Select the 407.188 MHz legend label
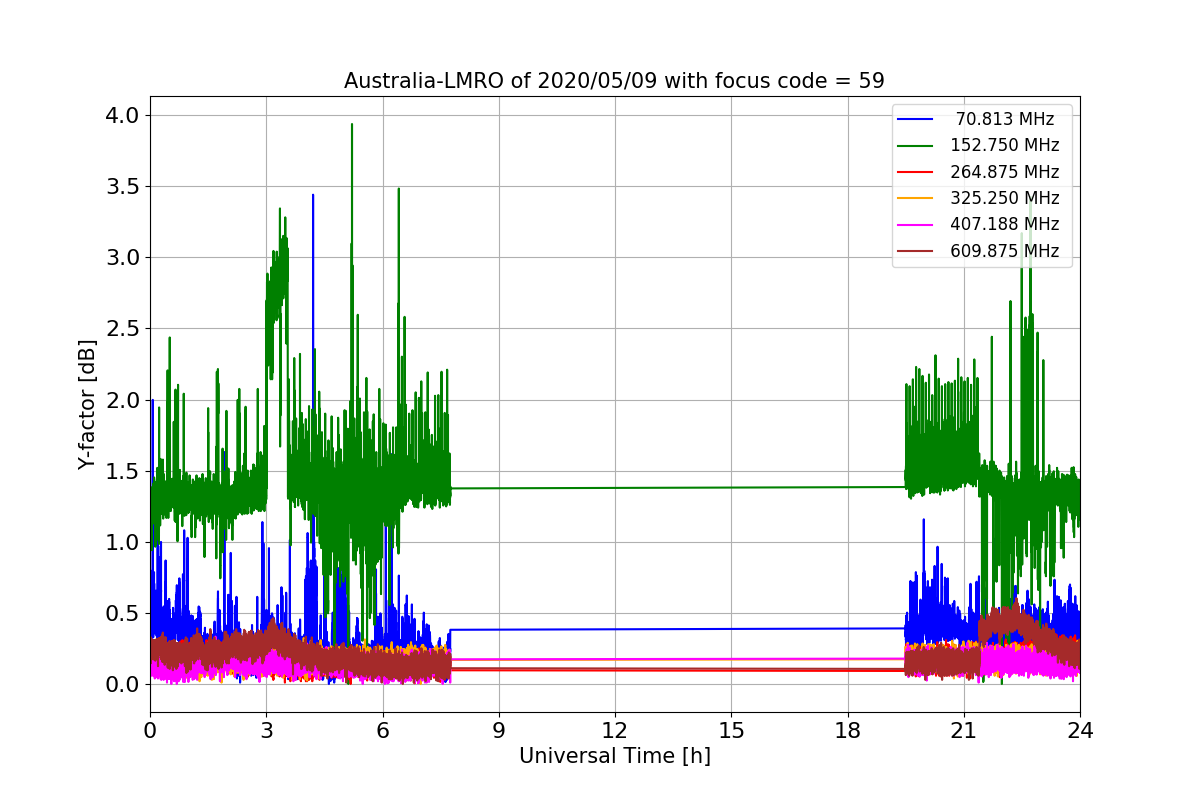The image size is (1200, 800). 1005,224
